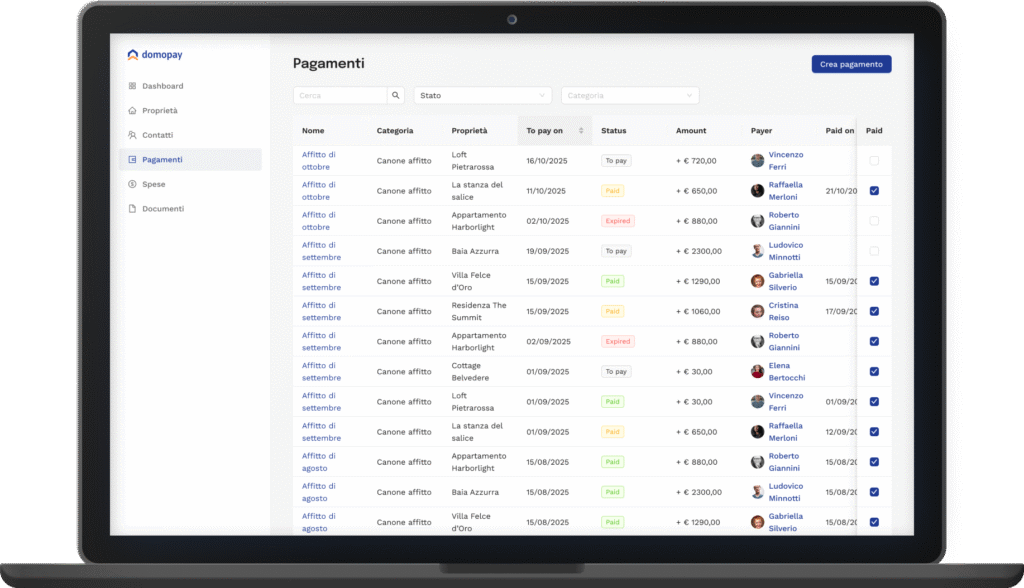Click Vincenzo Ferri's avatar in first row

pyautogui.click(x=758, y=161)
